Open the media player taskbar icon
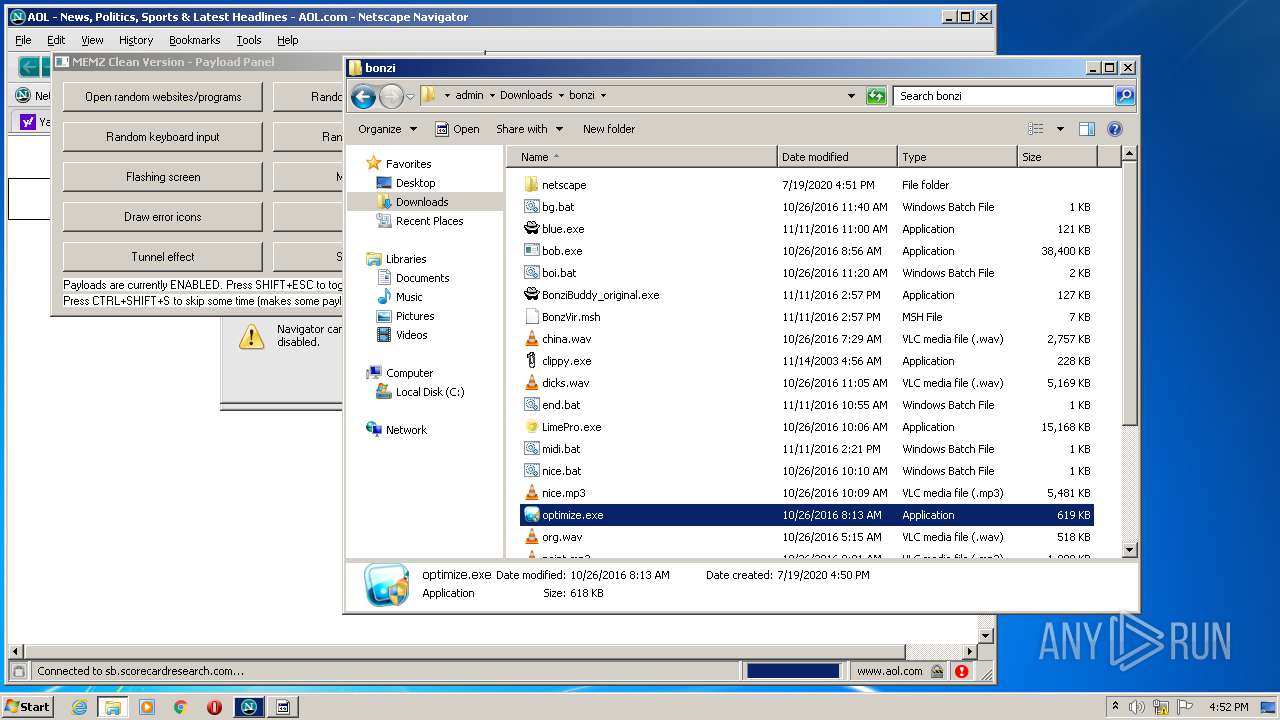Screen dimensions: 1280x720 click(x=147, y=707)
